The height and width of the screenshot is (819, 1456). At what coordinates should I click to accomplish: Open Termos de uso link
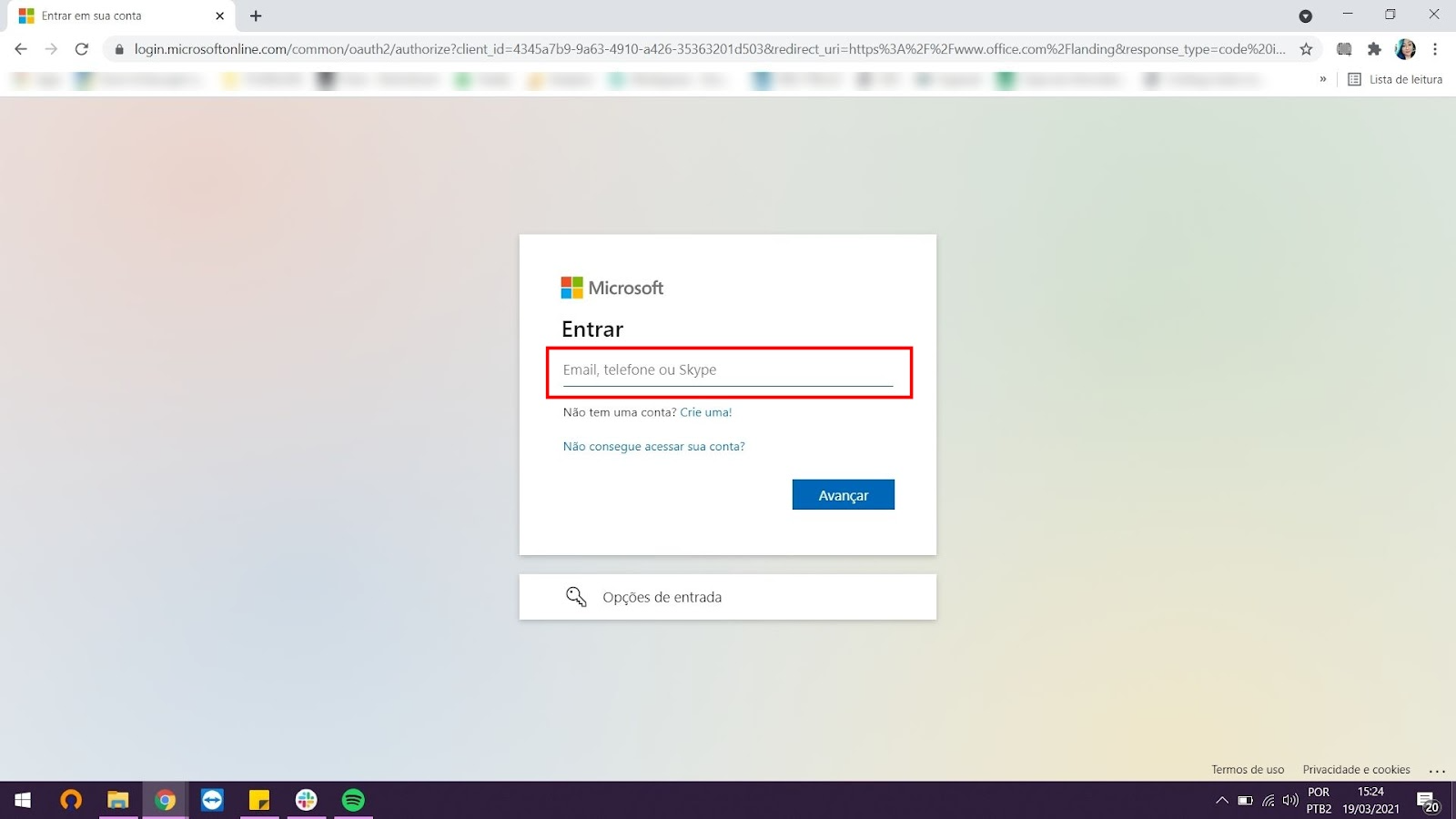[x=1248, y=770]
